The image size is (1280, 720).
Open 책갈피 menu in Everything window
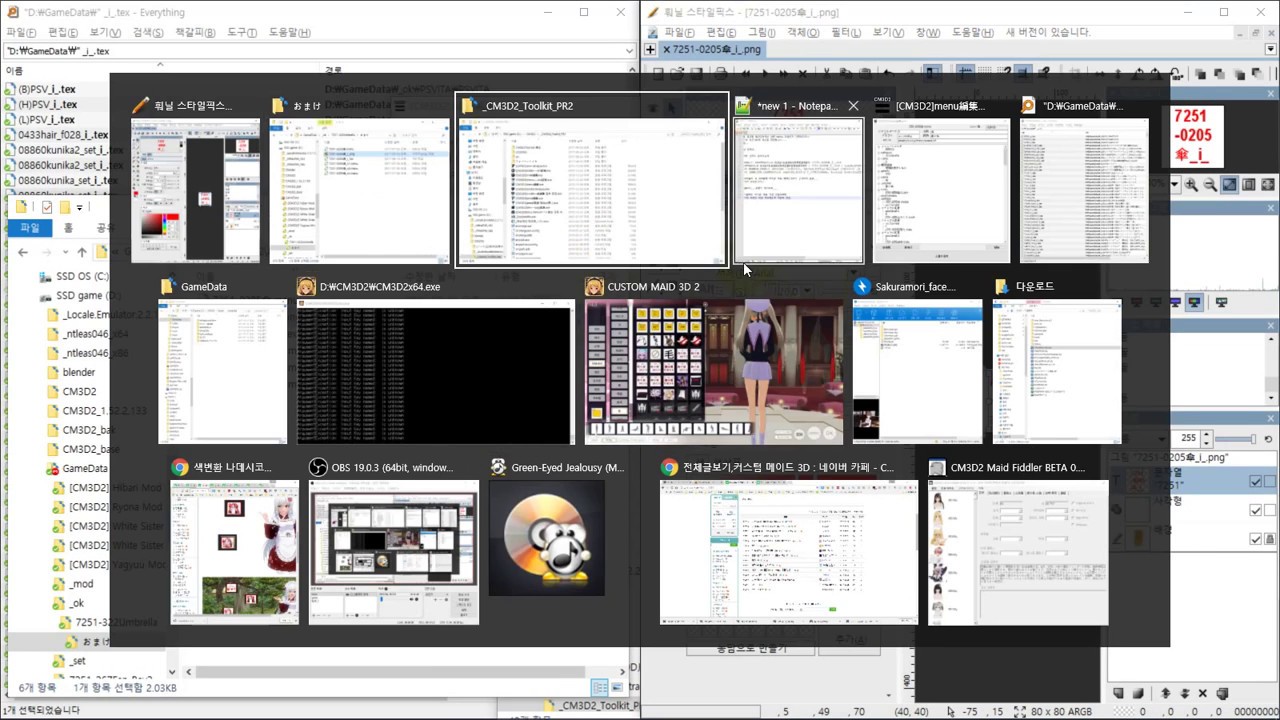click(x=195, y=32)
